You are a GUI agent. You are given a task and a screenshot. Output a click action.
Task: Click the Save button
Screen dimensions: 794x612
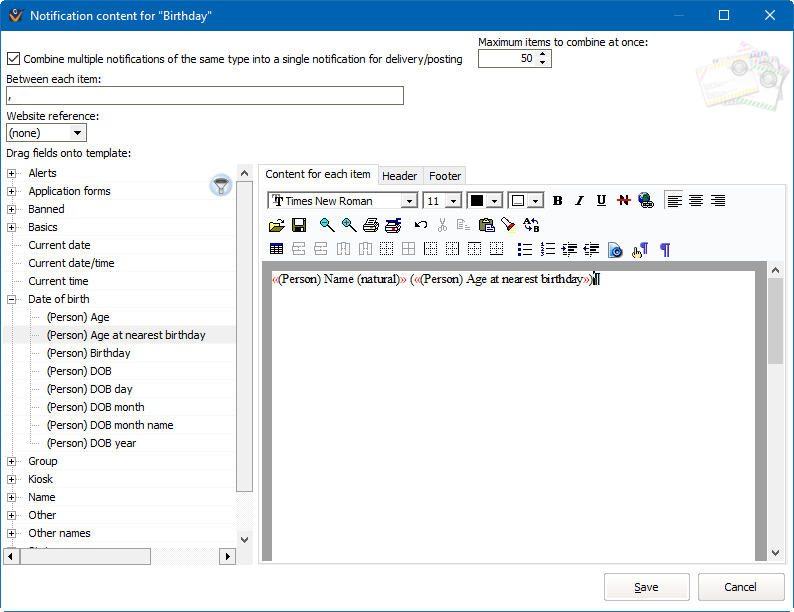[646, 587]
